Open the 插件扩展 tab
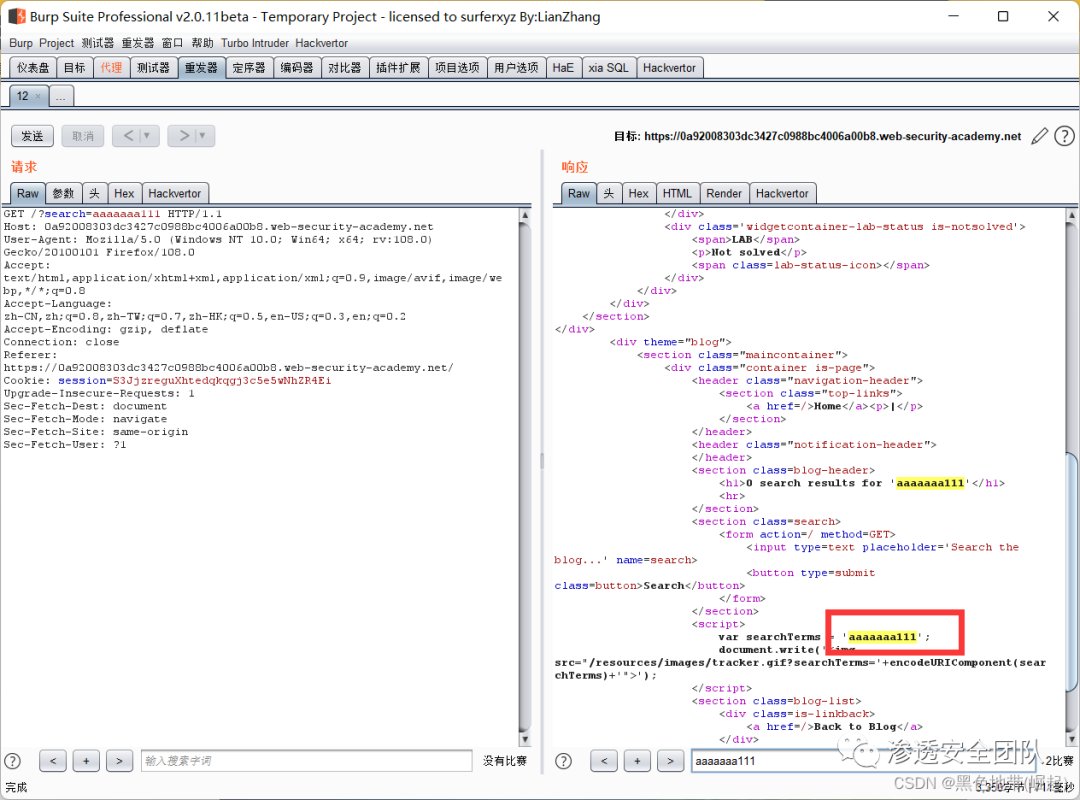The image size is (1080, 800). [398, 68]
